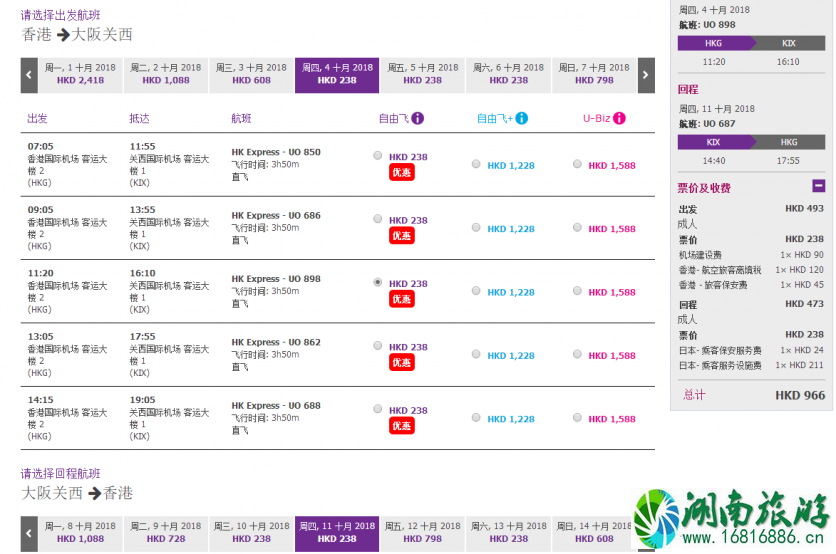
Task: Click the 19:05 arrival time
Action: click(142, 400)
